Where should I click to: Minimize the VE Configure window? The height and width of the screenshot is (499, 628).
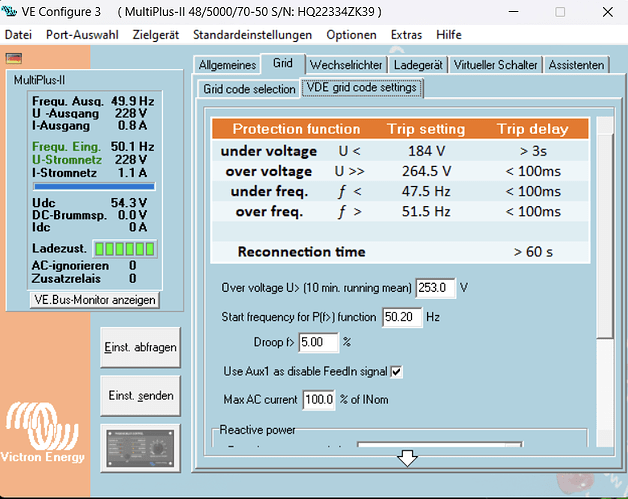513,12
